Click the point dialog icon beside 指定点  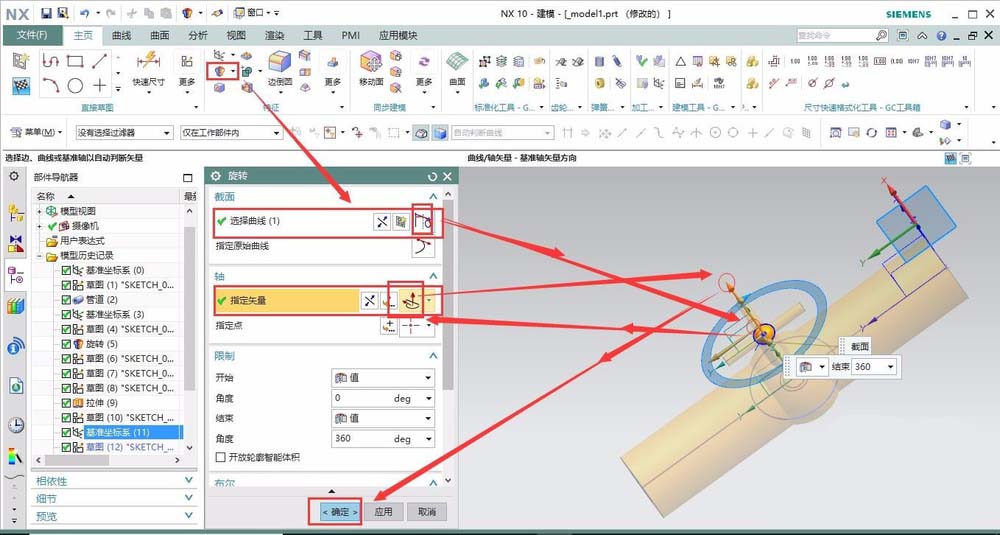pyautogui.click(x=388, y=326)
